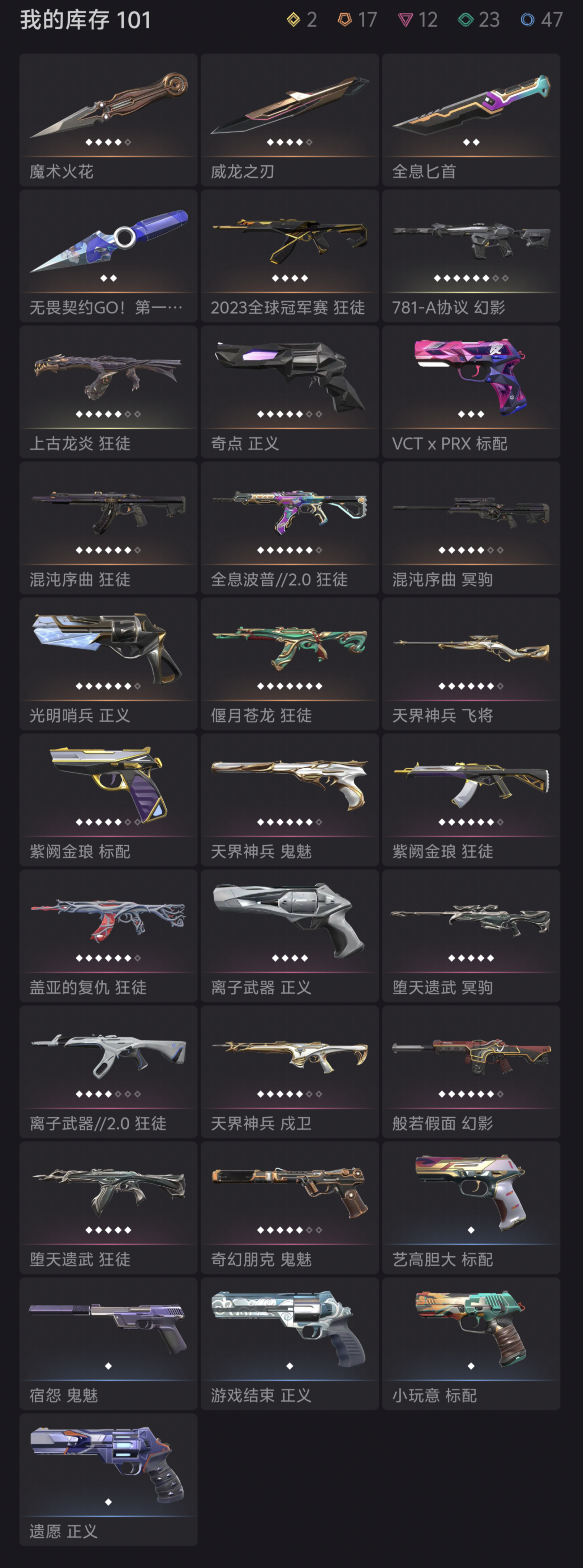This screenshot has width=583, height=1568.
Task: Click the orange pentagon tier icon
Action: click(x=344, y=20)
